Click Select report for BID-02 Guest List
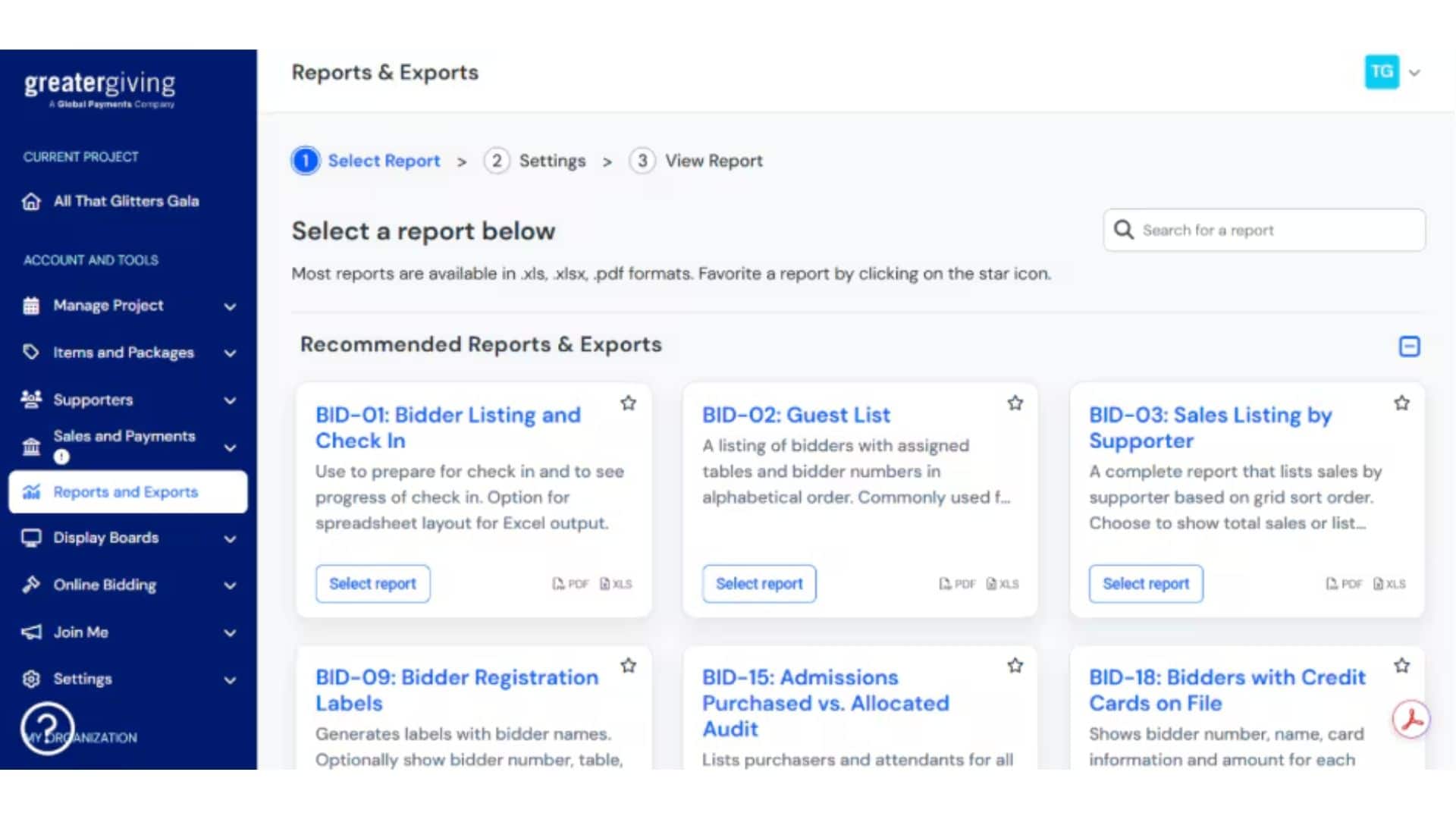 click(759, 584)
